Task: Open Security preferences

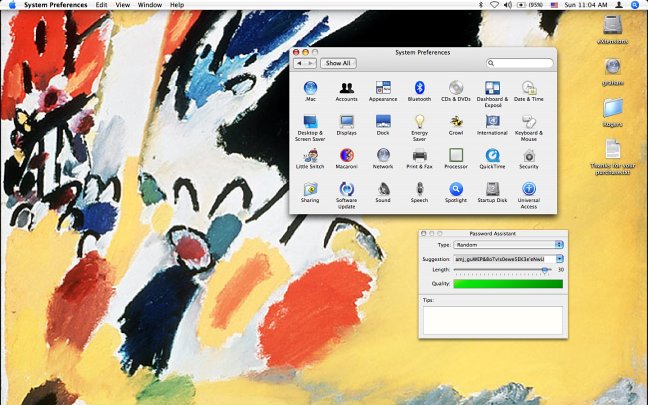Action: [529, 159]
